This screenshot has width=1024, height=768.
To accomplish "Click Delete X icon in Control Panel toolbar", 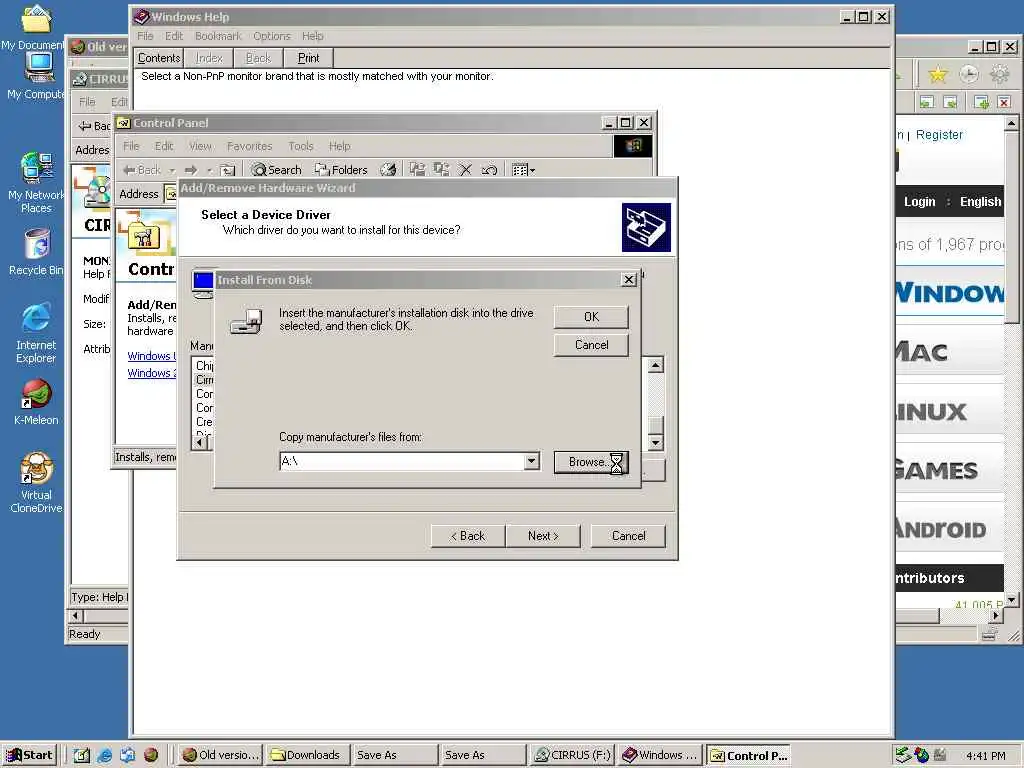I will click(x=465, y=170).
